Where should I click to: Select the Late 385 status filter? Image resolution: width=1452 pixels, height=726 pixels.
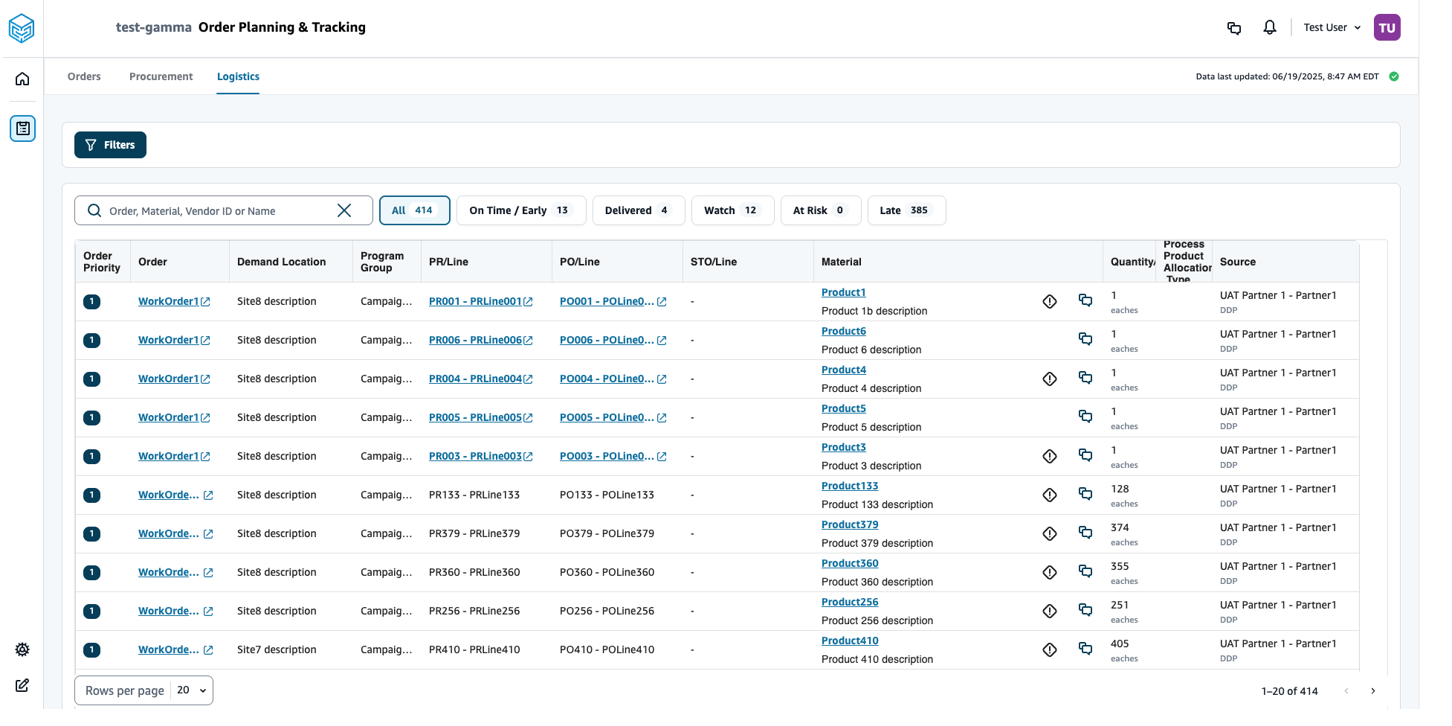click(905, 210)
